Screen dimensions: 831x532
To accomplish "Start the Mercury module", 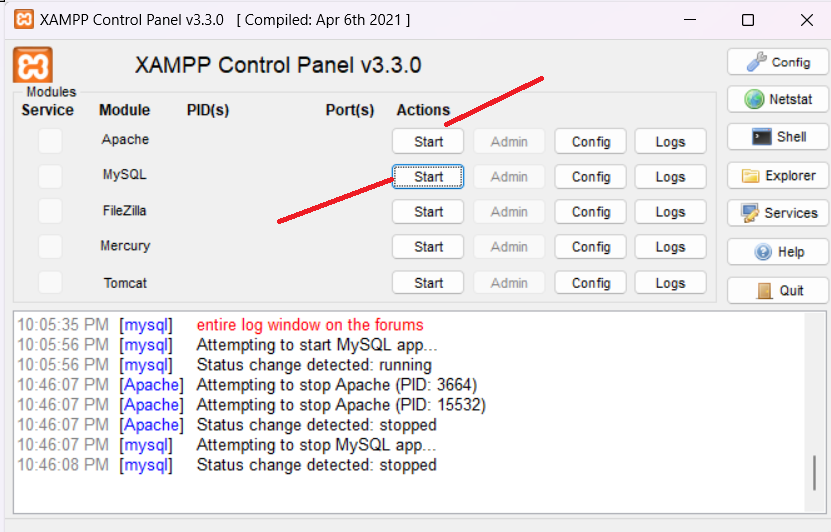I will pos(428,247).
